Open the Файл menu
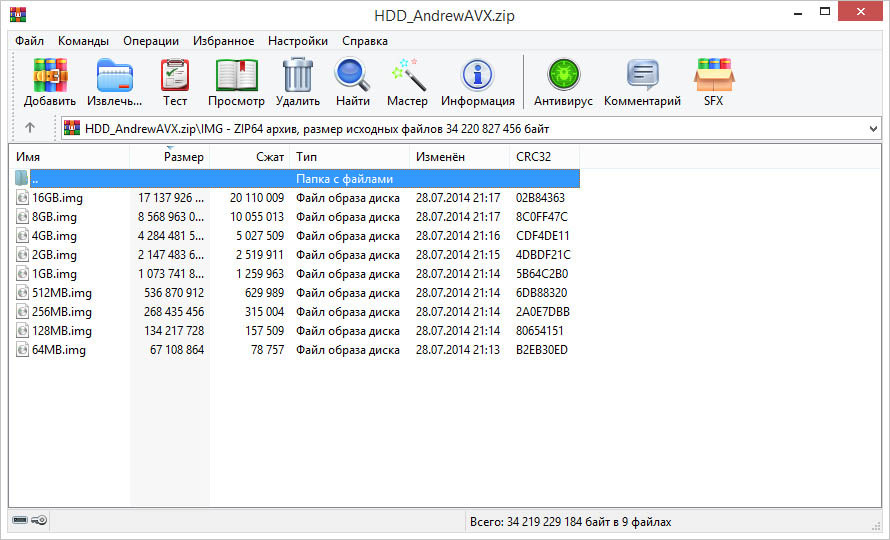 pyautogui.click(x=30, y=41)
